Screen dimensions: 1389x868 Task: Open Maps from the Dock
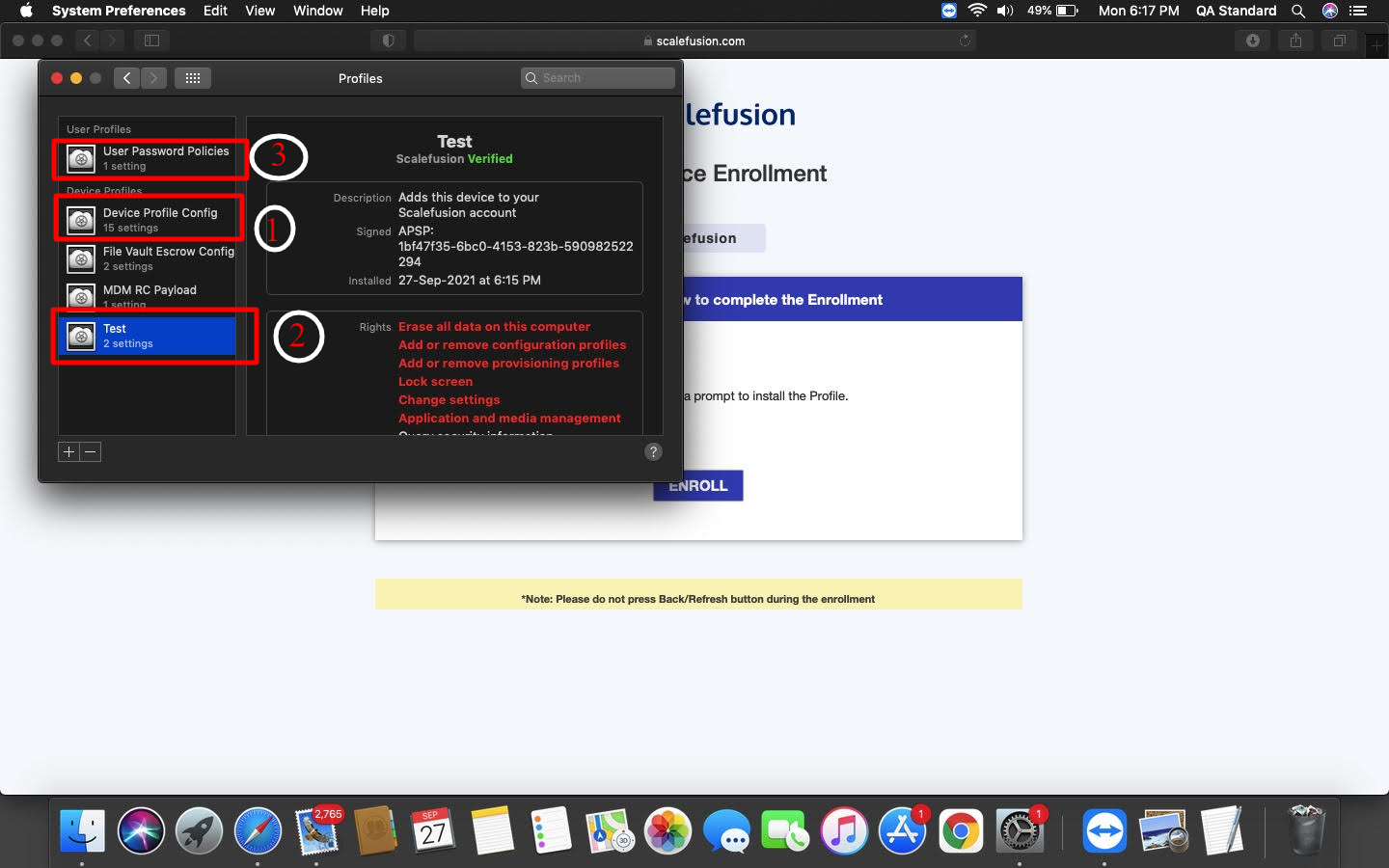pyautogui.click(x=610, y=830)
